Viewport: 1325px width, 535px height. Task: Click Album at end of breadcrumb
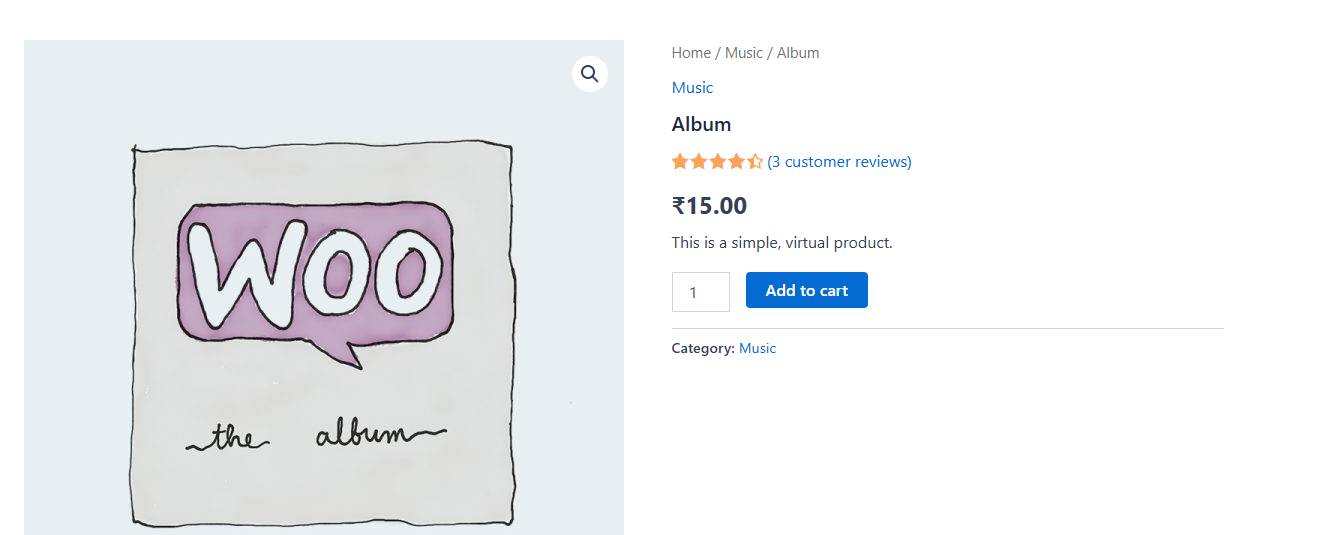[798, 53]
